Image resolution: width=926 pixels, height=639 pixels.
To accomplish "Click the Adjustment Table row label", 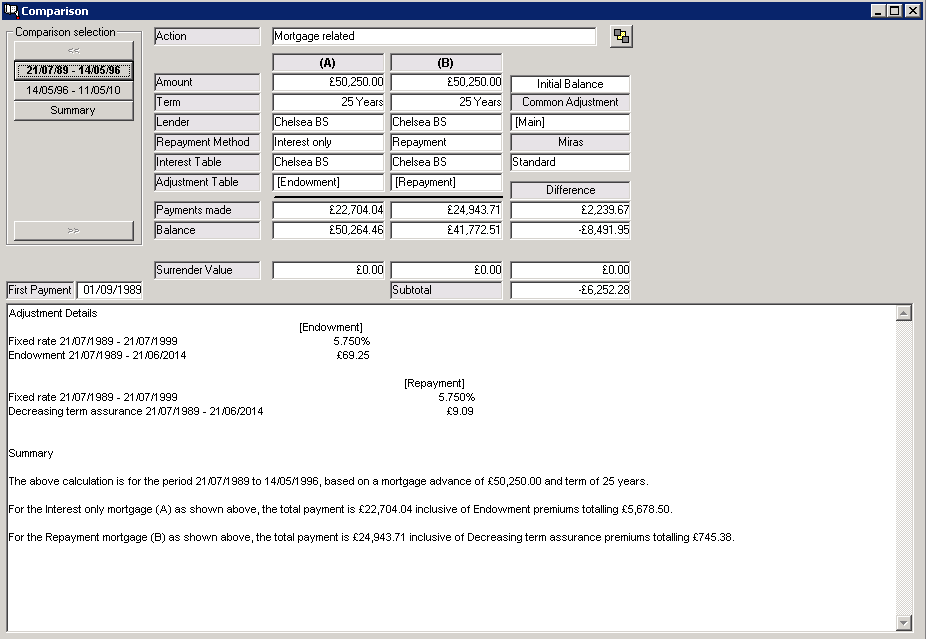I will (x=207, y=182).
